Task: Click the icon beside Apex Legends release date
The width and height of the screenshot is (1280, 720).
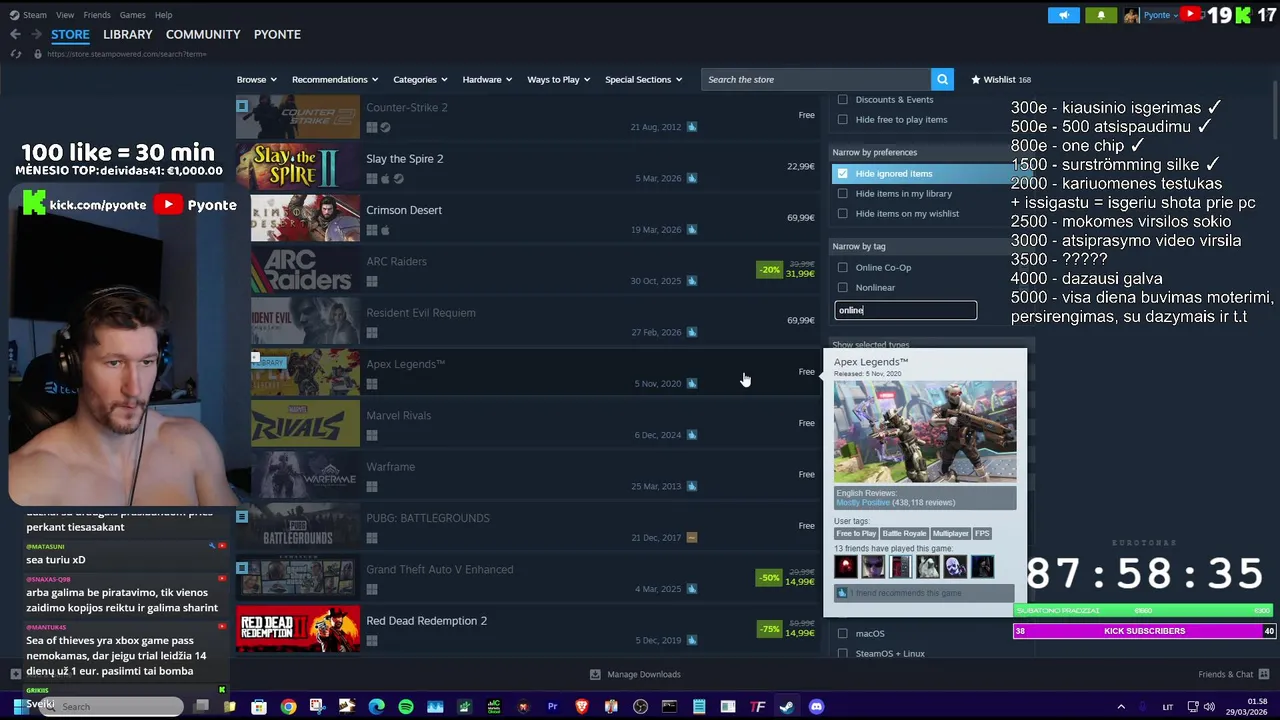Action: (692, 383)
